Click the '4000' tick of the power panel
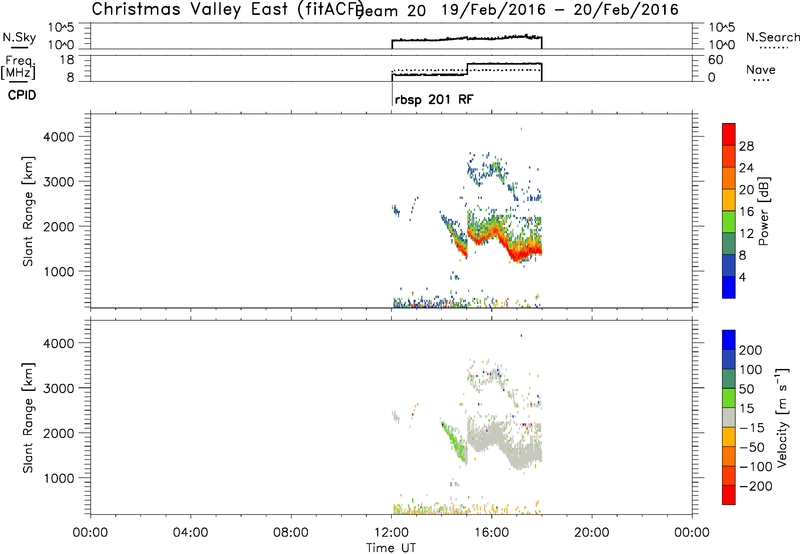This screenshot has width=800, height=554. pyautogui.click(x=59, y=137)
